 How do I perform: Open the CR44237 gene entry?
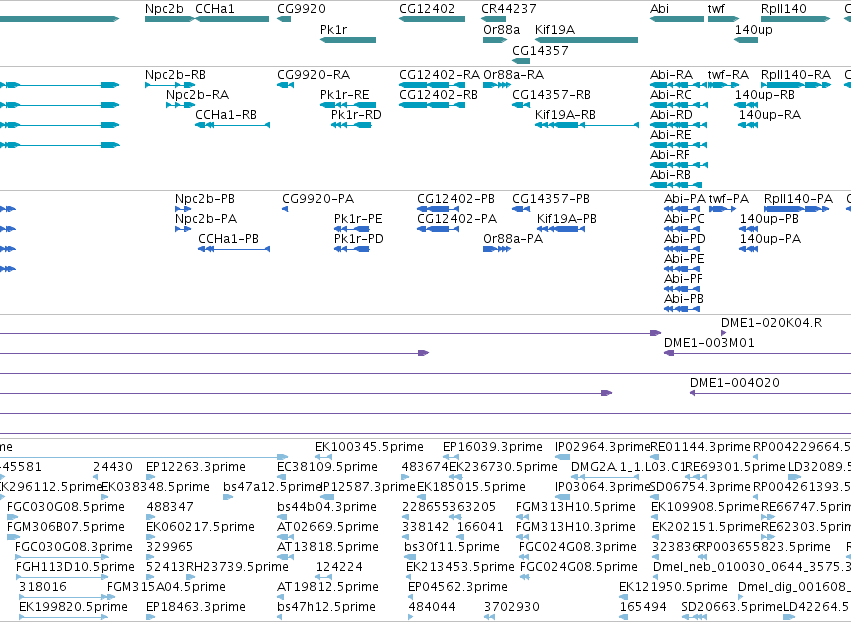(509, 9)
